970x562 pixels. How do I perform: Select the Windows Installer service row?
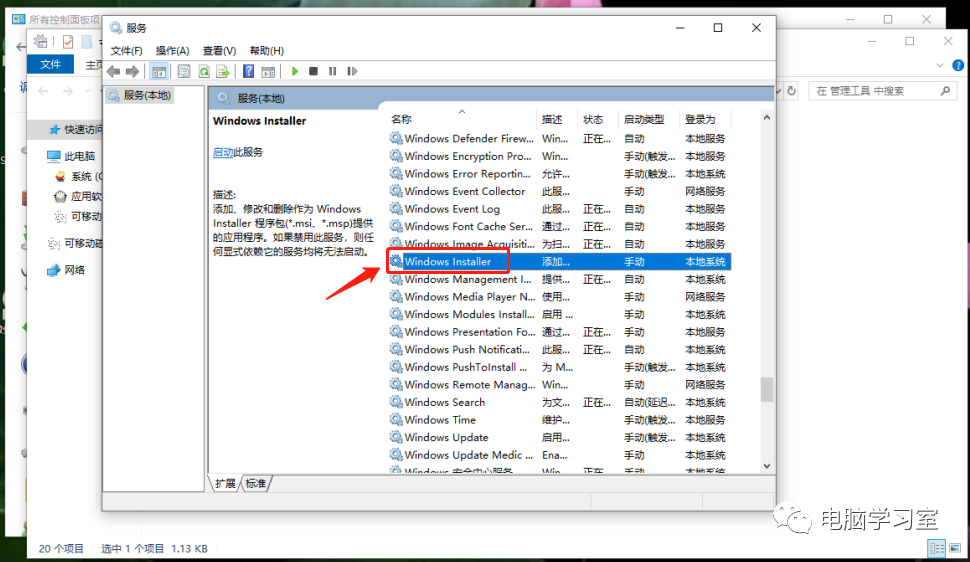tap(559, 262)
